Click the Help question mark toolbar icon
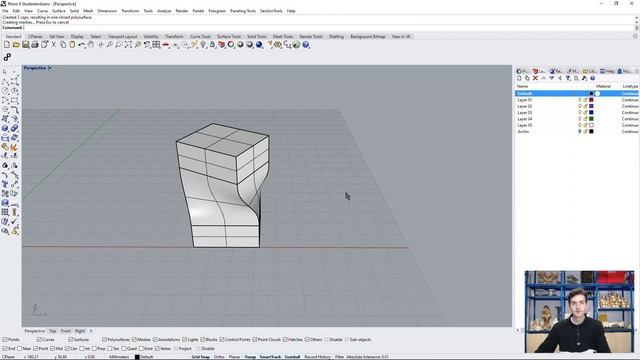This screenshot has height=360, width=640. (306, 45)
